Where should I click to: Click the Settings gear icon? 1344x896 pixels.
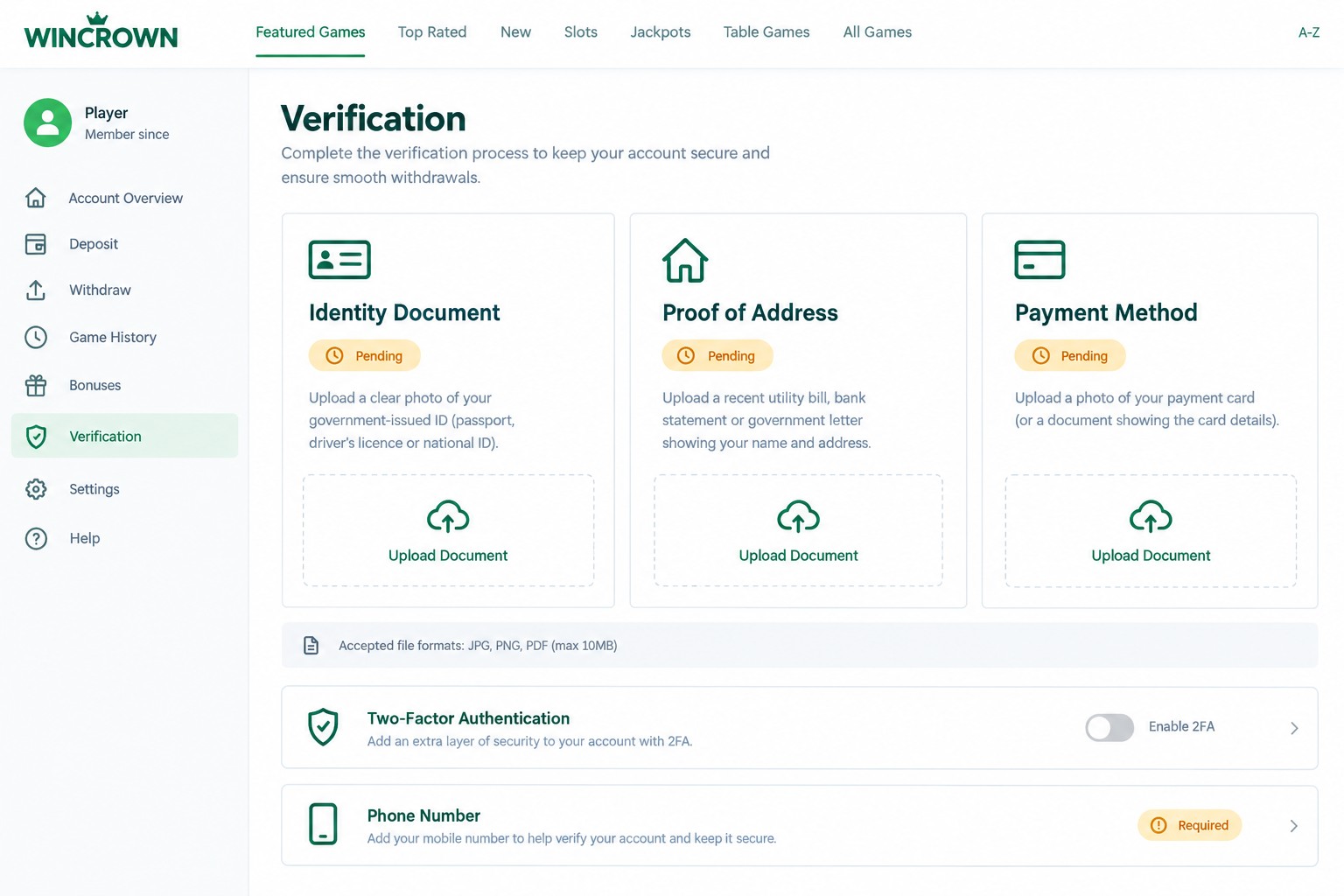click(36, 489)
